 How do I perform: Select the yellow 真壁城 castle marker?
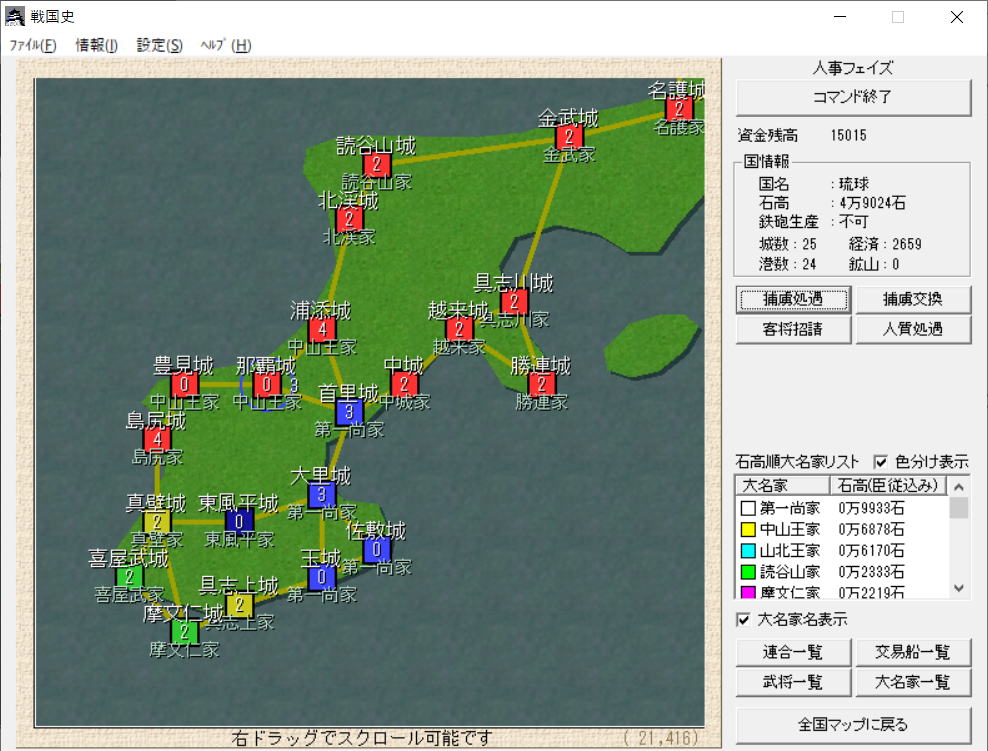[156, 521]
